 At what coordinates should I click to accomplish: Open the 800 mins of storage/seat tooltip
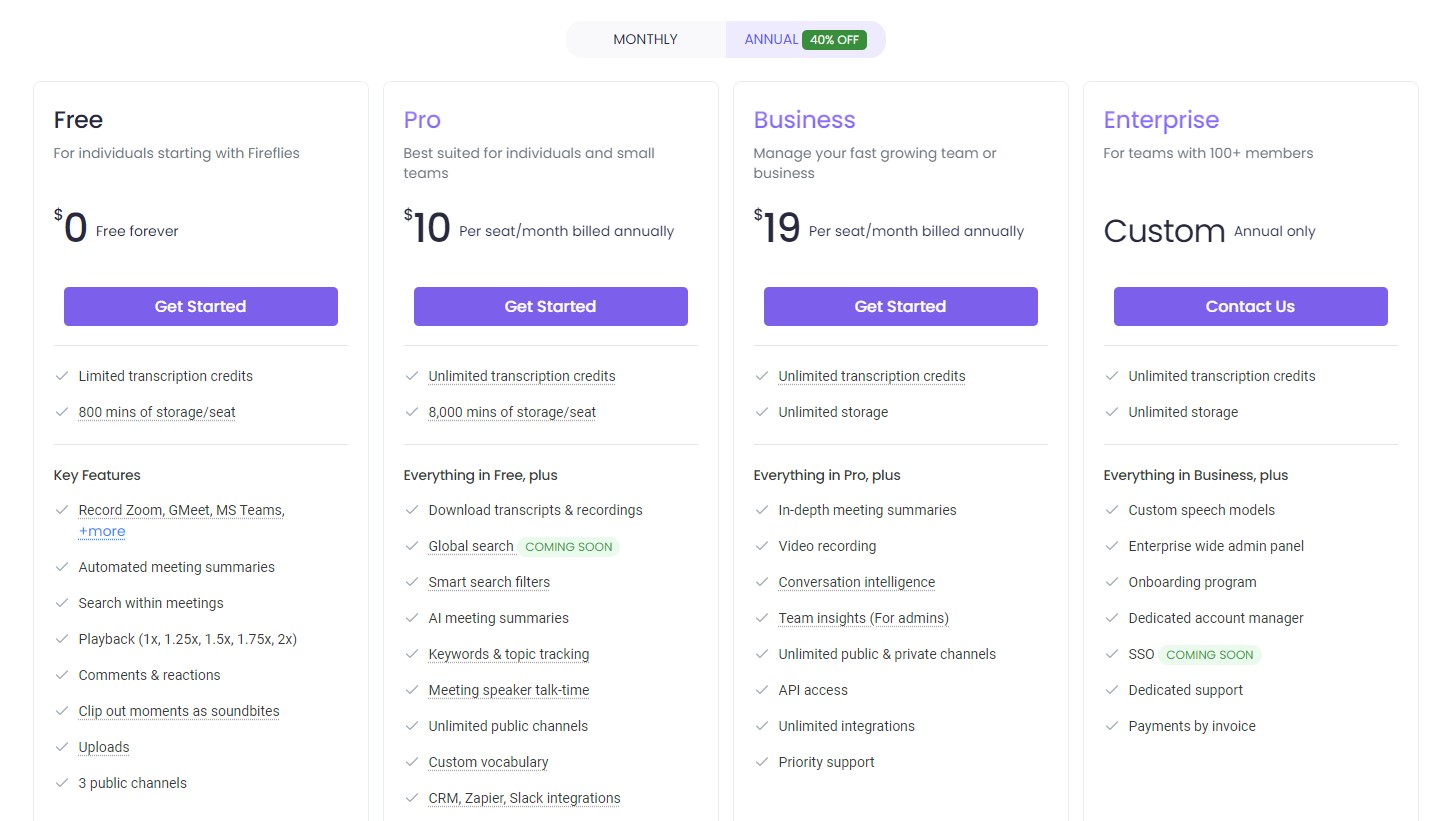[x=157, y=412]
